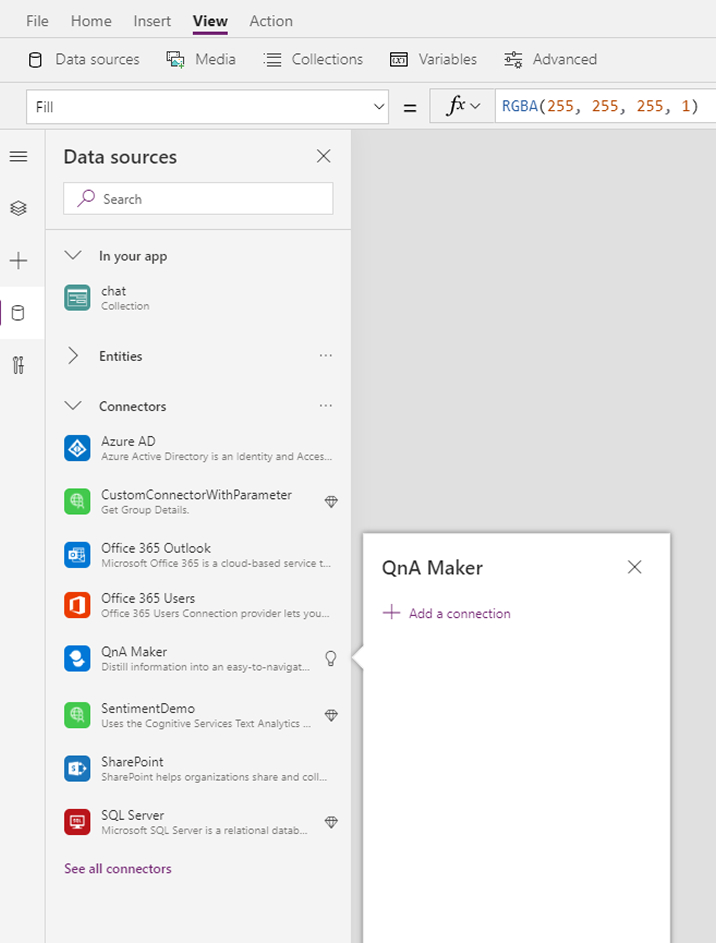Open the Connectors more options ellipsis
Screen dimensions: 716x943
click(326, 406)
